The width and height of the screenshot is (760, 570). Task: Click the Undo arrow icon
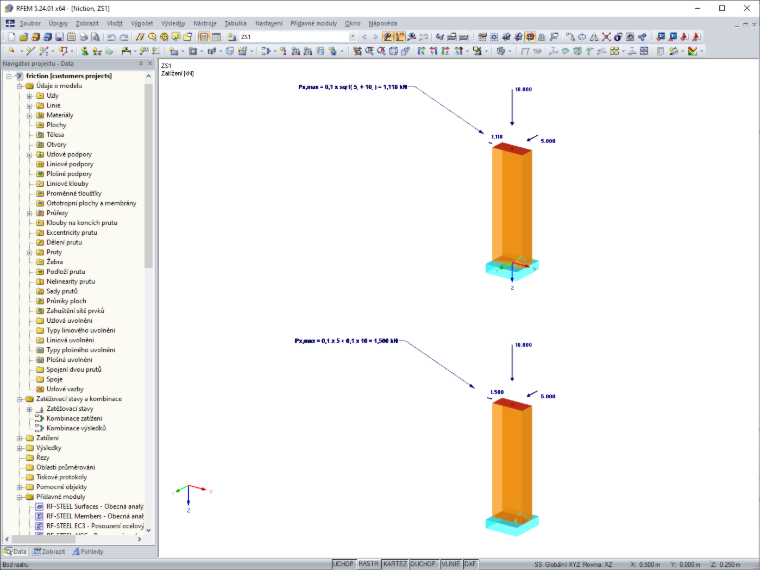tap(111, 37)
